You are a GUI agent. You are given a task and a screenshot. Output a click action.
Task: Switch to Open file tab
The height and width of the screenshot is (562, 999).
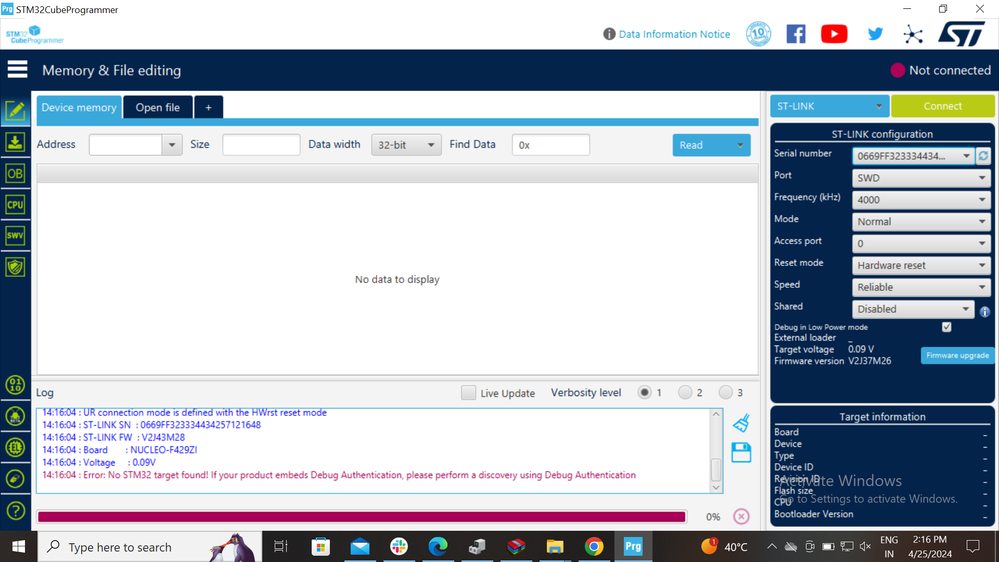pyautogui.click(x=157, y=107)
